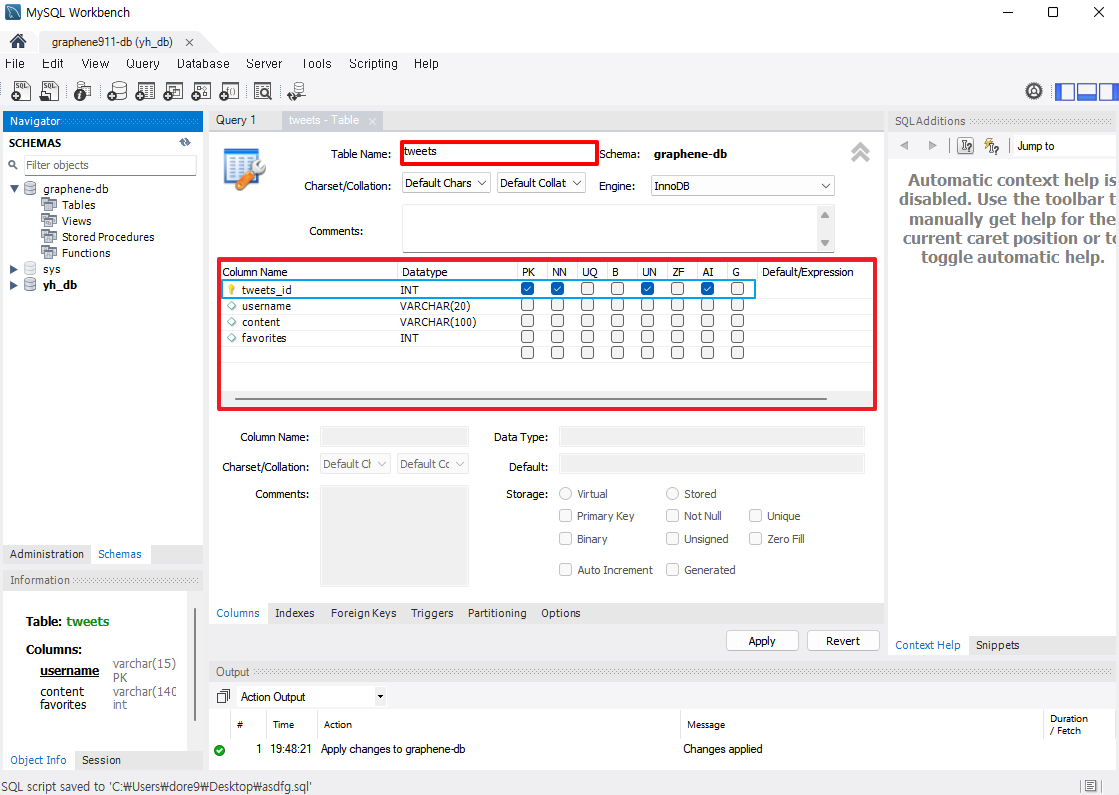Open the Scripting menu
Screen dimensions: 1119x795
coord(373,64)
